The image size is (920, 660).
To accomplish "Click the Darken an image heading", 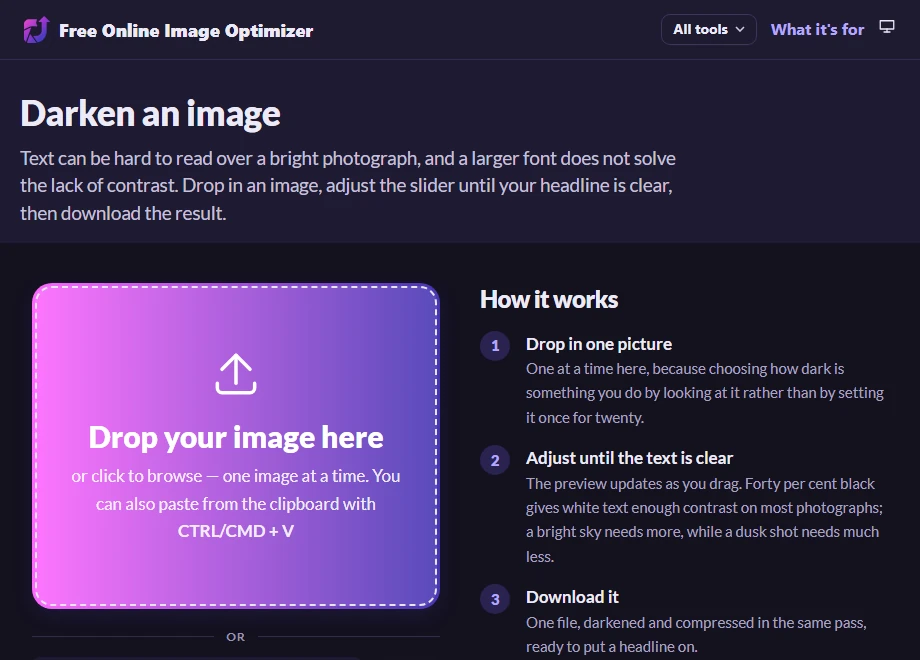I will [x=150, y=113].
